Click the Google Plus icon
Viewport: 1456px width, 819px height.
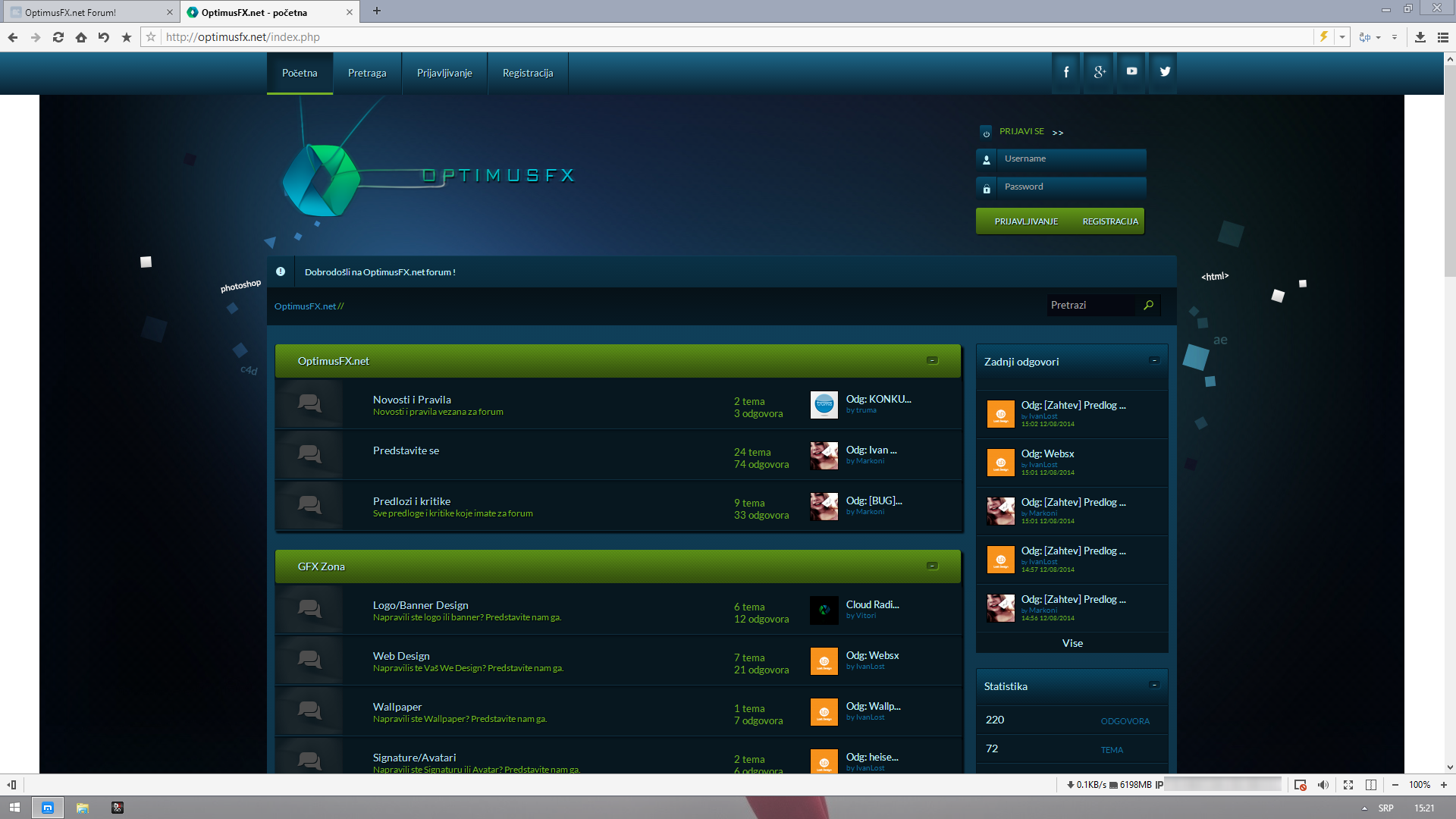pyautogui.click(x=1099, y=72)
